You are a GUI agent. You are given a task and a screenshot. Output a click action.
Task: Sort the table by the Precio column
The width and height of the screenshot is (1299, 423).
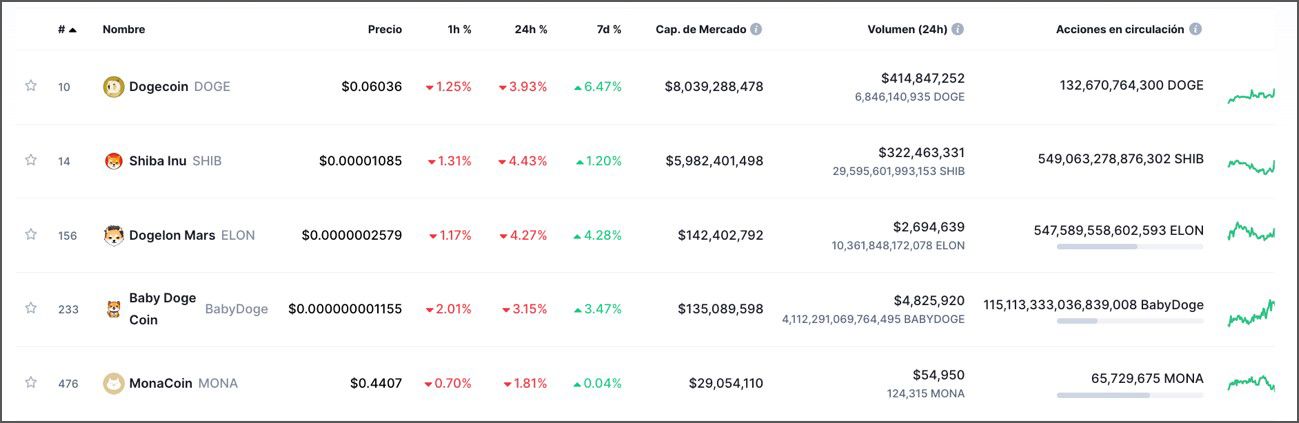384,29
